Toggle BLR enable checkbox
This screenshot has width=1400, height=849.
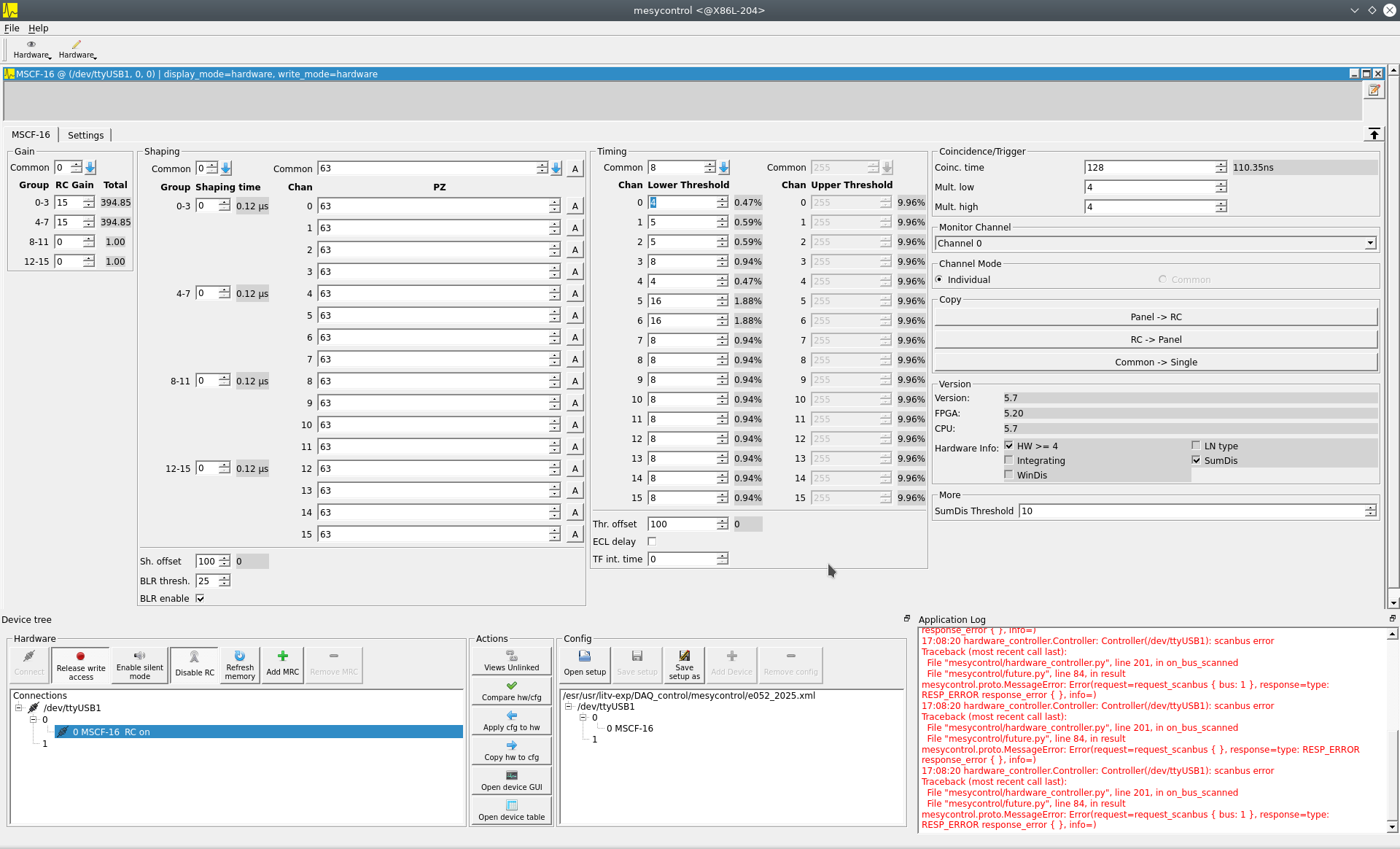200,598
